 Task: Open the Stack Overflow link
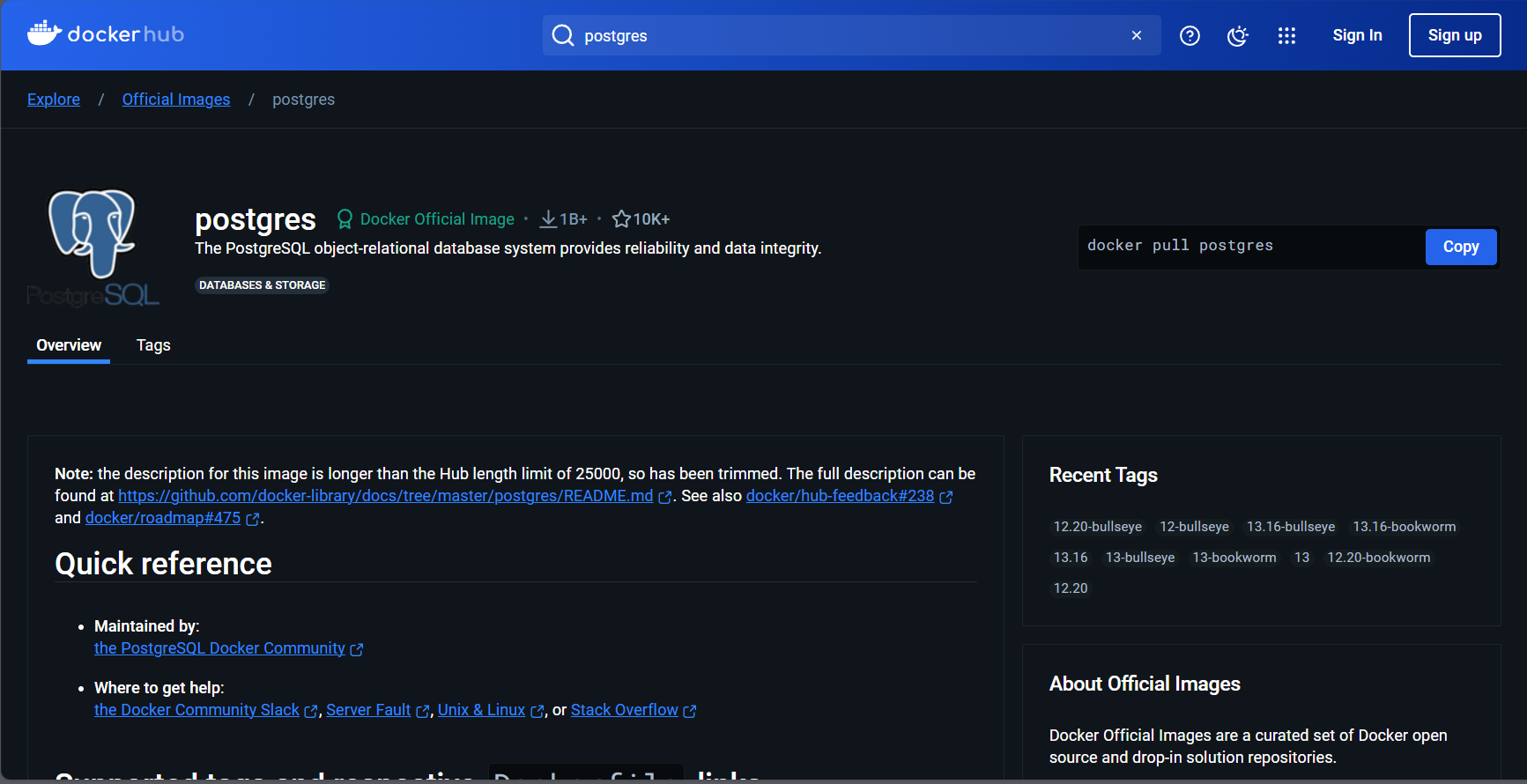pos(625,710)
